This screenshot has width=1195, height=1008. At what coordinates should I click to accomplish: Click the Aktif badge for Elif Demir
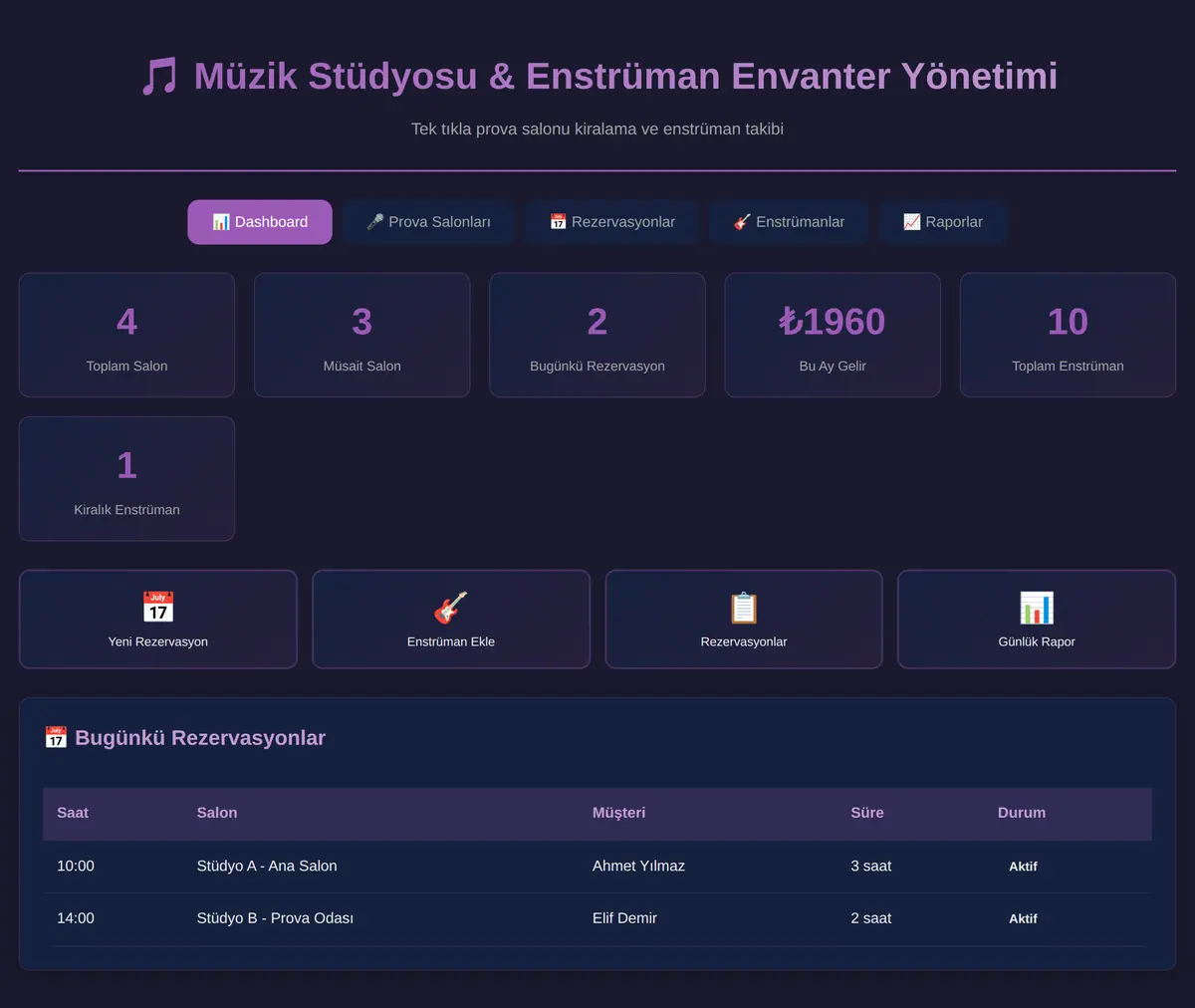point(1023,918)
